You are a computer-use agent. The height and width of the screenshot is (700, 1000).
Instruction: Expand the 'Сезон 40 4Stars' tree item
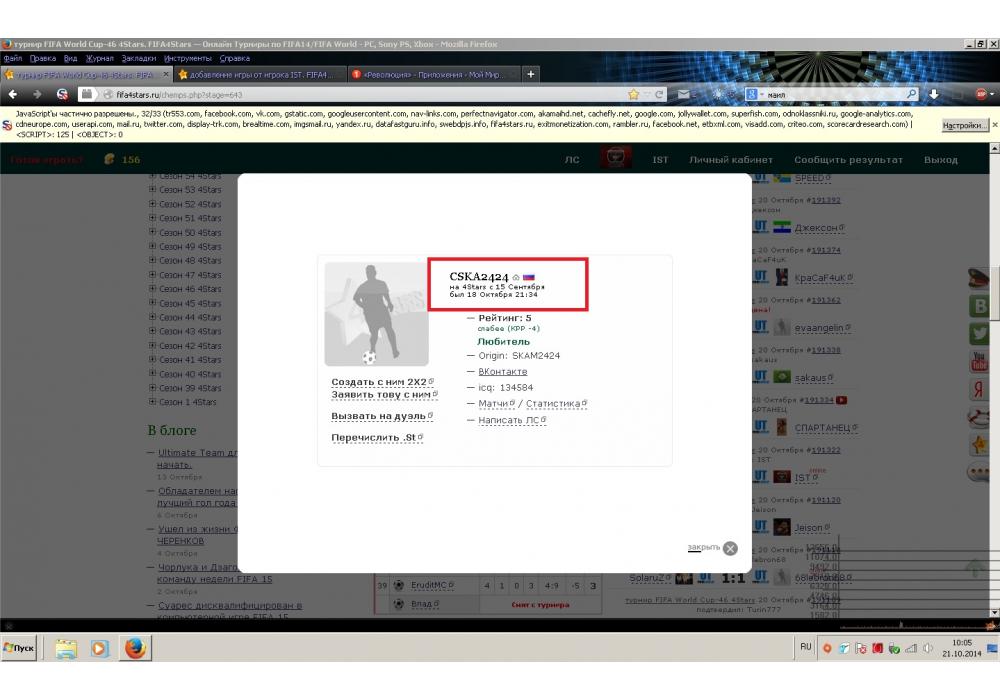tap(152, 374)
